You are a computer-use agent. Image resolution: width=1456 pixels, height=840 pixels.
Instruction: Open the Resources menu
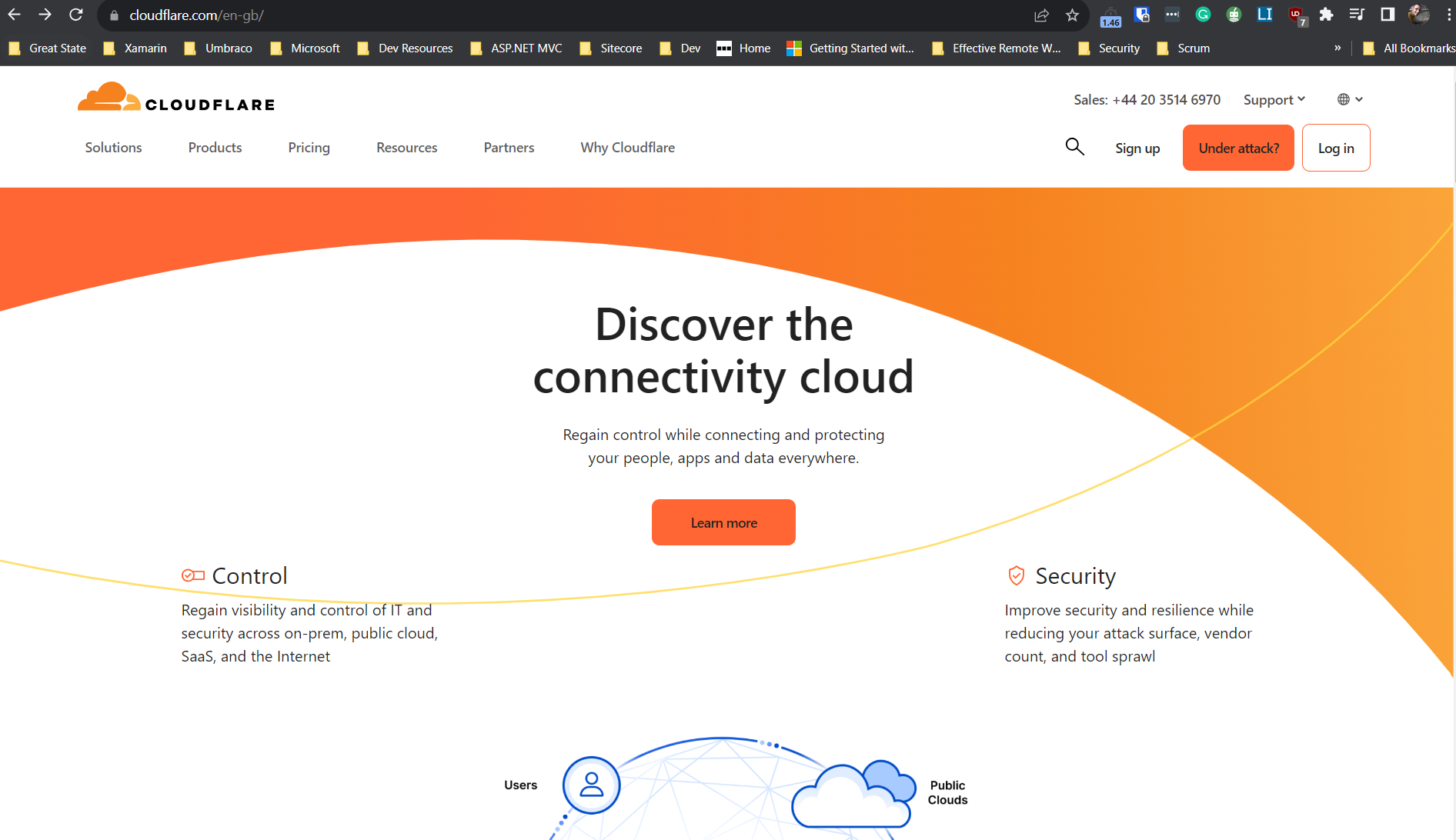(x=406, y=147)
